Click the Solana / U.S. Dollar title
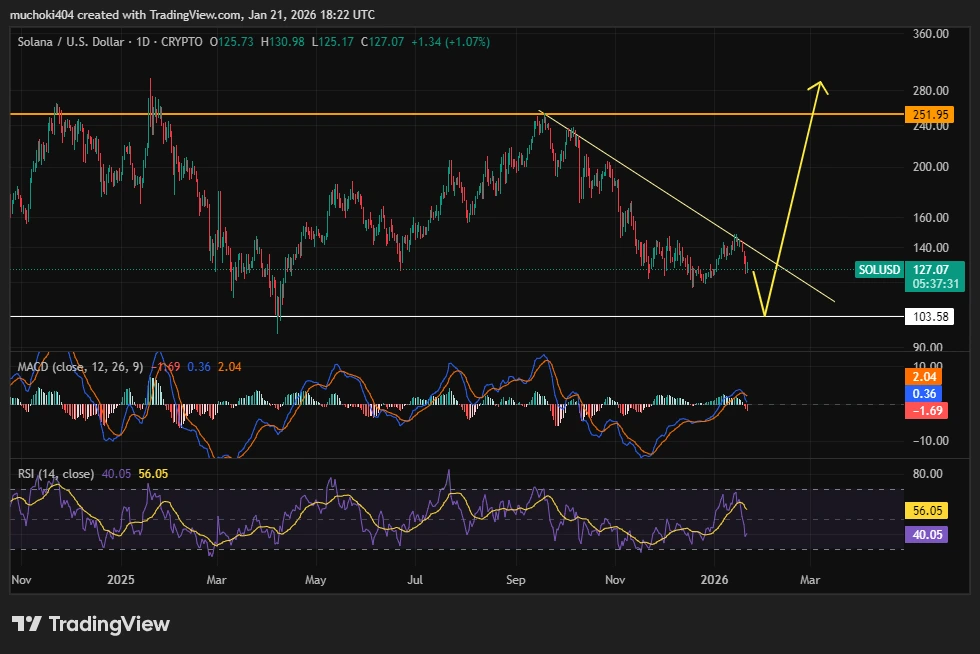980x654 pixels. click(73, 42)
